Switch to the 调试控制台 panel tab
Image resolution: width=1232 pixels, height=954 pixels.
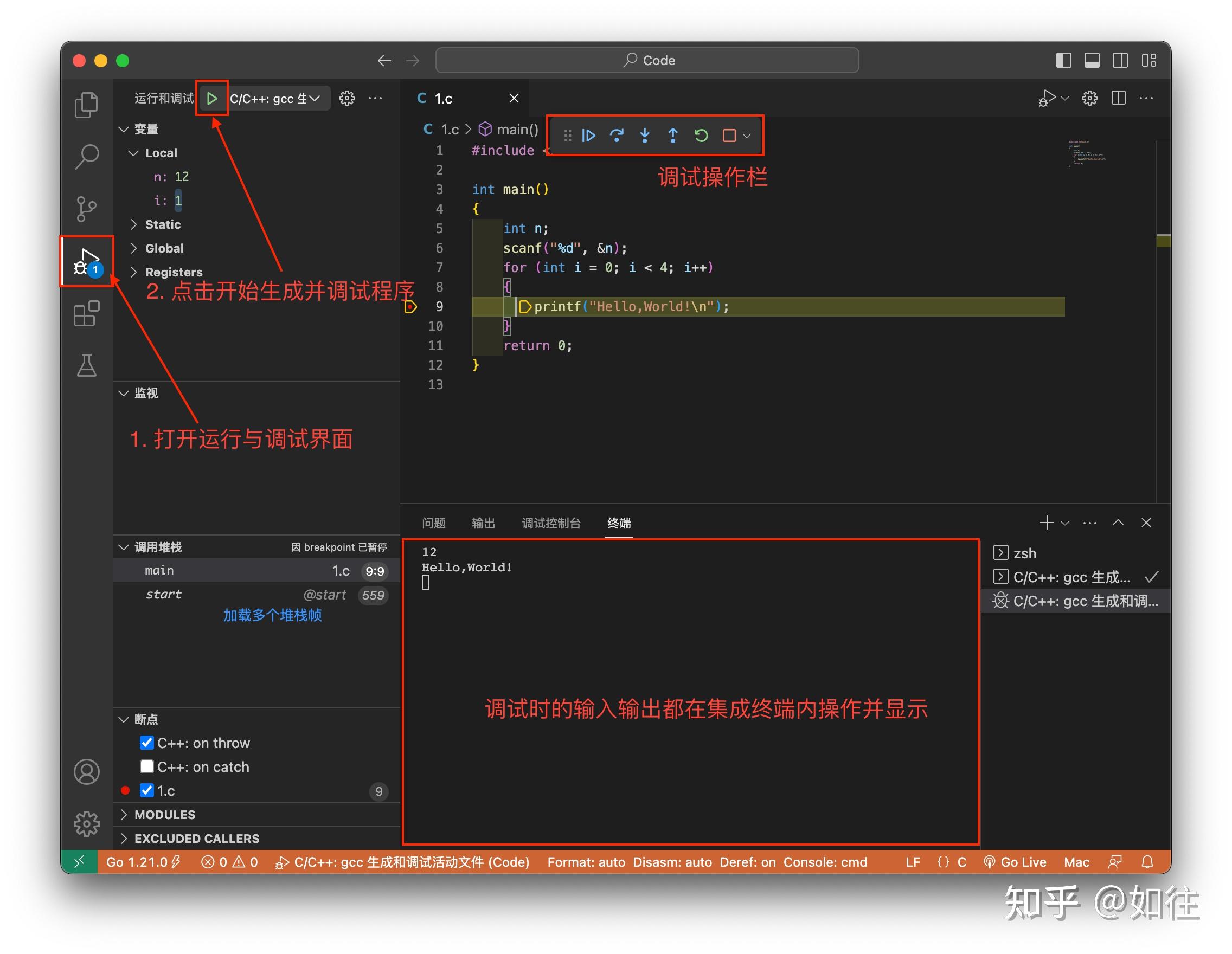[x=551, y=523]
